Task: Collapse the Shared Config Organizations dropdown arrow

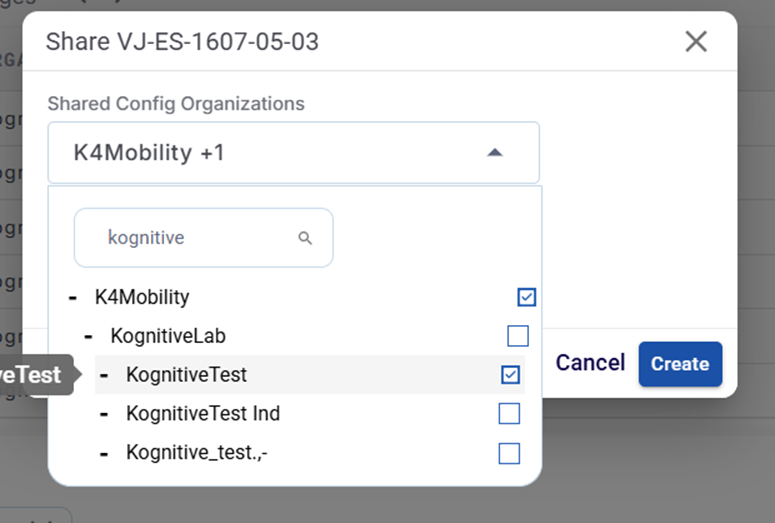Action: pyautogui.click(x=494, y=153)
